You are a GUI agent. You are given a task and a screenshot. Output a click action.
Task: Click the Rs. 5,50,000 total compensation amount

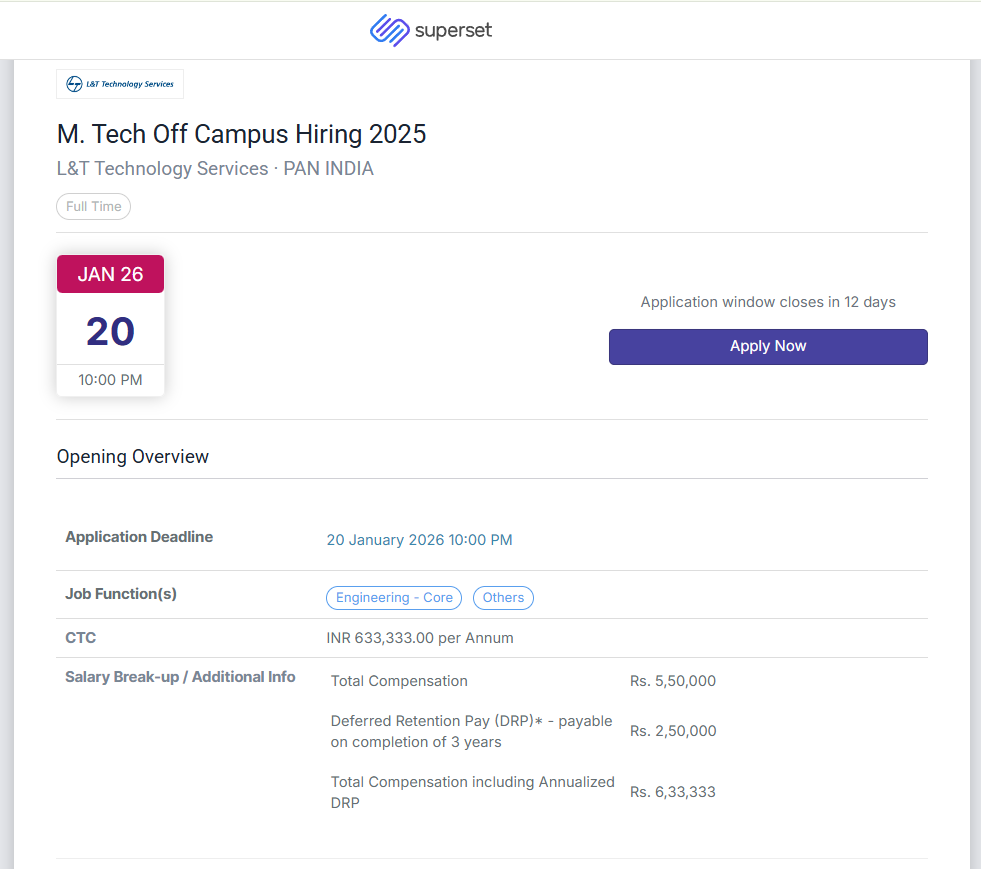pyautogui.click(x=672, y=681)
